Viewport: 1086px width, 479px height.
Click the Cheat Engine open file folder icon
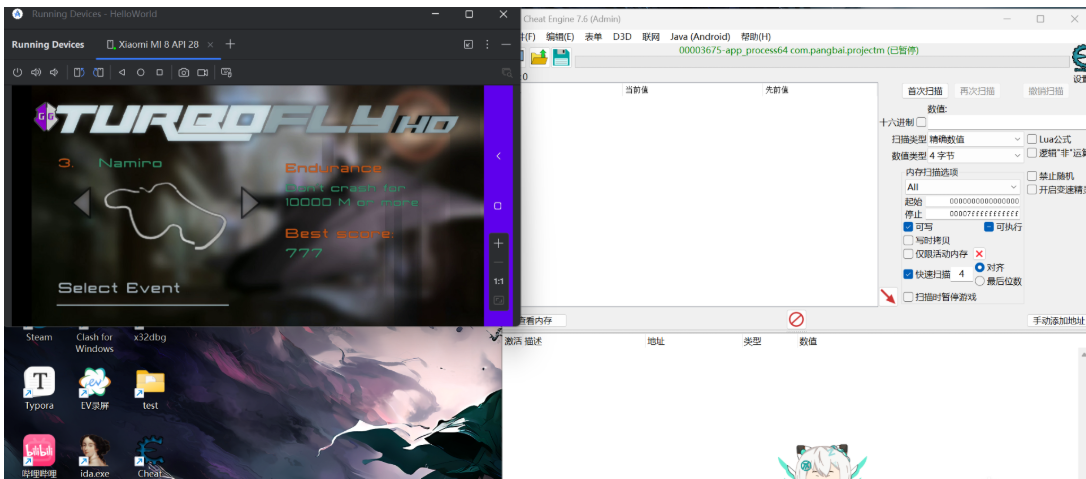[539, 58]
